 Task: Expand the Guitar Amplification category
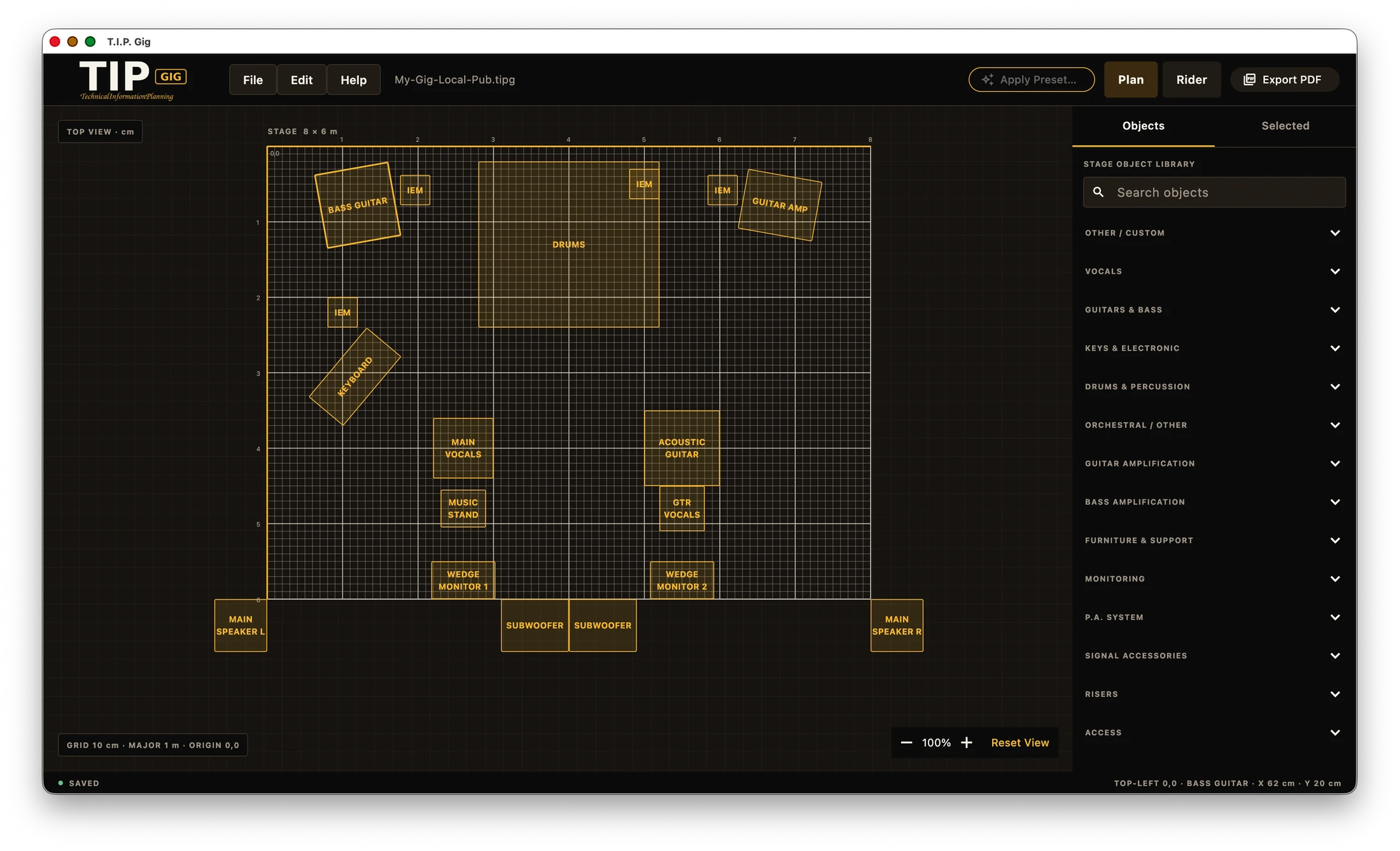coord(1214,463)
